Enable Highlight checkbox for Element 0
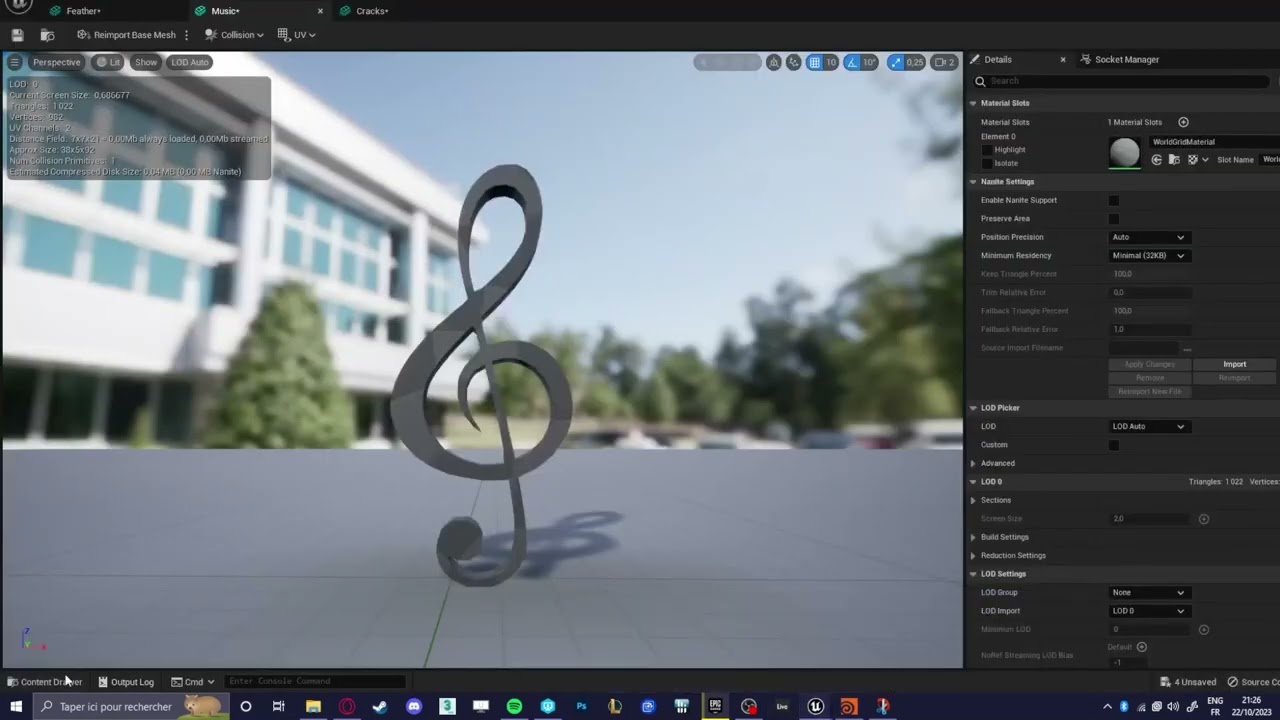Screen dimensions: 1280x720 (x=987, y=150)
